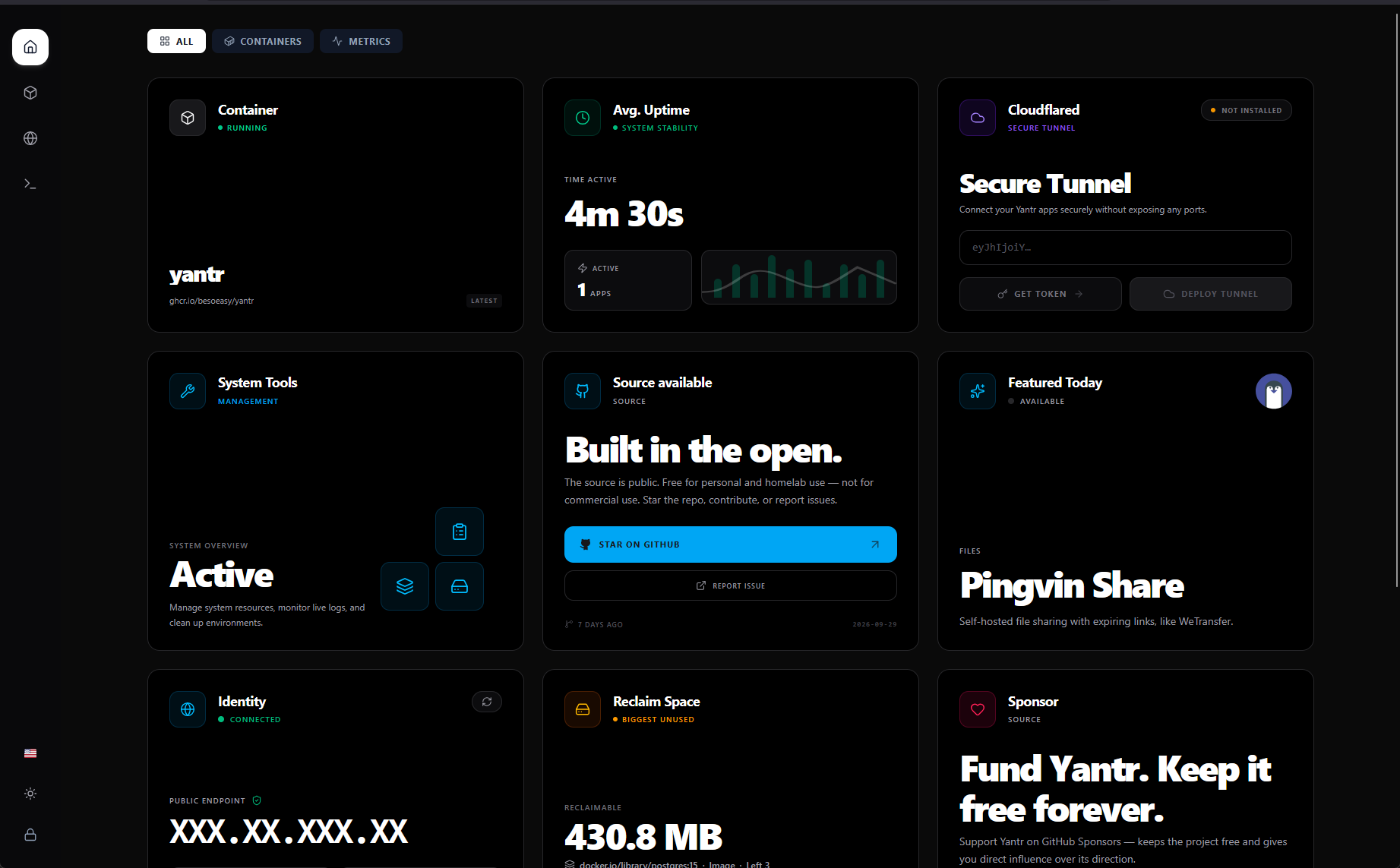Click the Sponsor heart icon
Image resolution: width=1400 pixels, height=868 pixels.
(x=978, y=709)
